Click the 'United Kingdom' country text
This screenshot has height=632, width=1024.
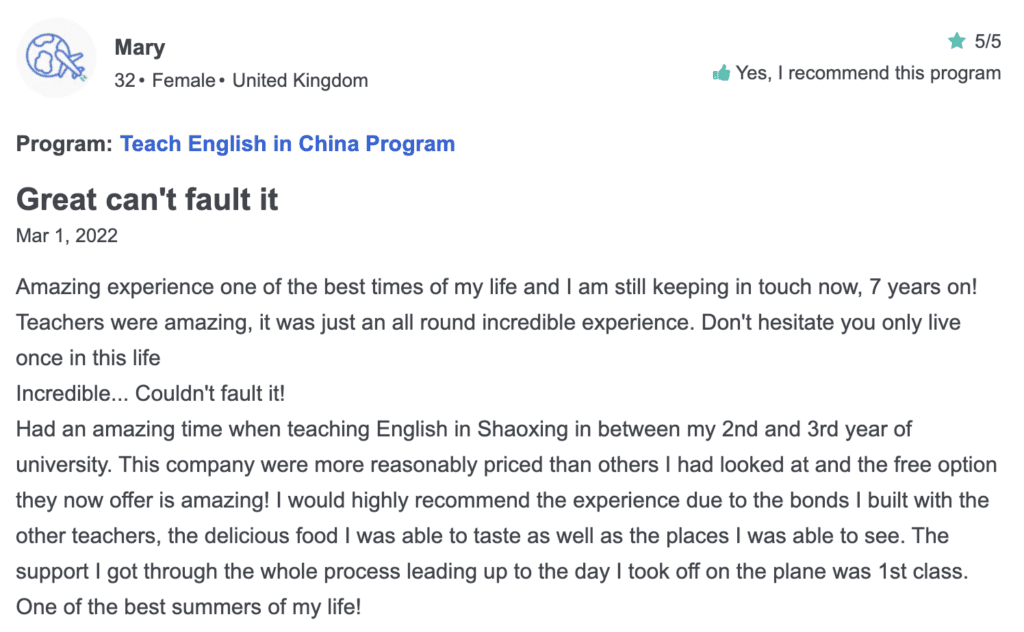[300, 80]
